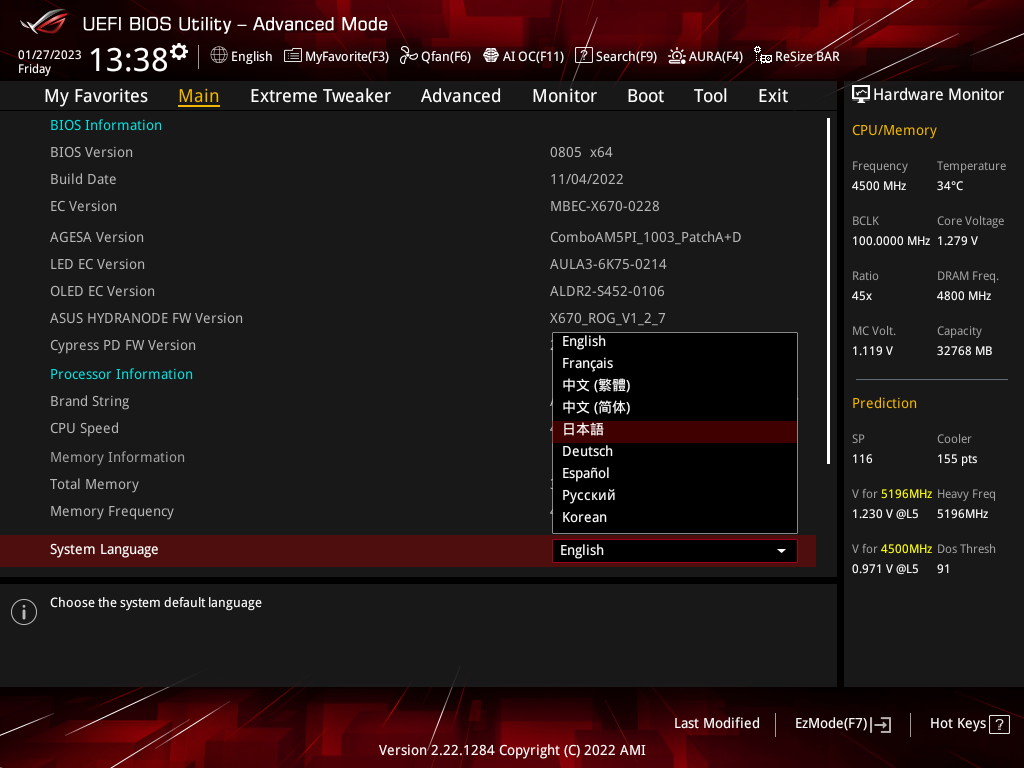Select the Main tab
Viewport: 1024px width, 768px height.
point(199,96)
